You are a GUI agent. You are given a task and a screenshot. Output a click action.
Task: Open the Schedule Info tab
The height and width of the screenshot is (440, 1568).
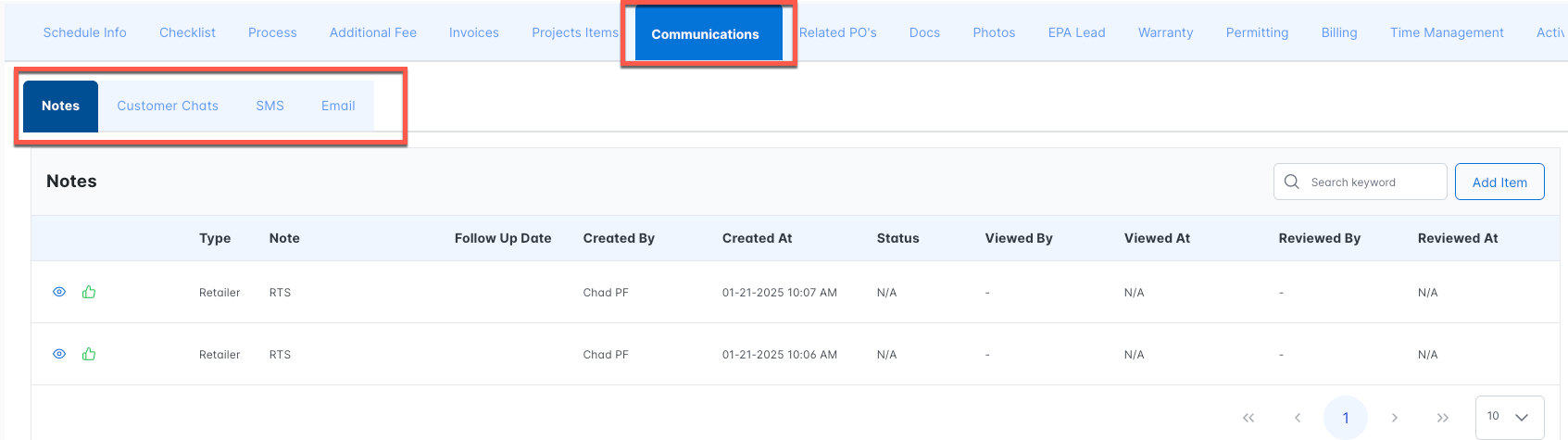(x=84, y=32)
